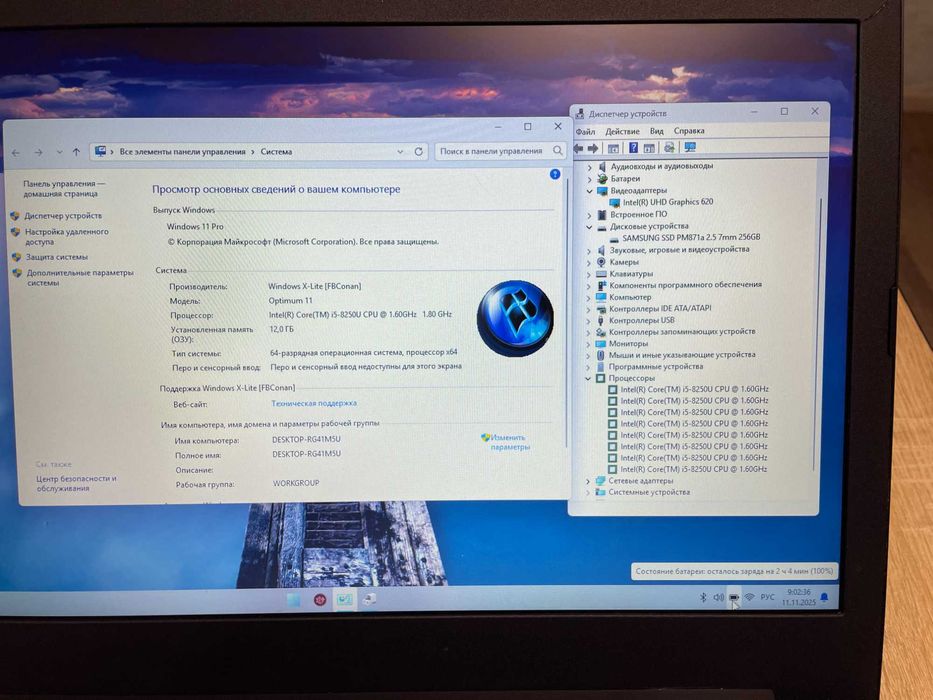This screenshot has height=700, width=933.
Task: Click search magnifier in control panel search box
Action: point(558,151)
